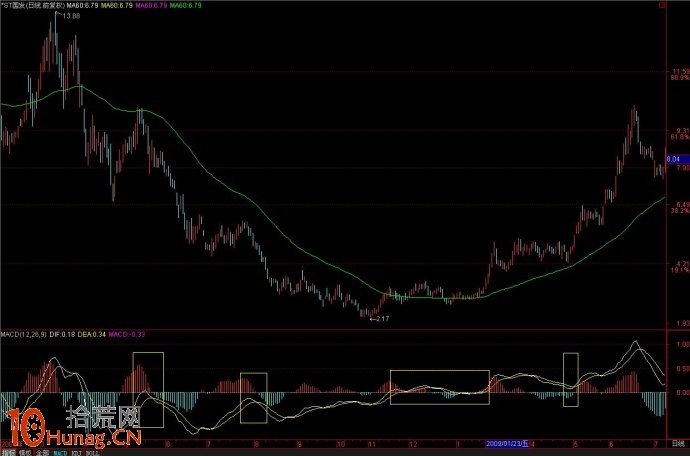The height and width of the screenshot is (456, 690).
Task: Switch to the BOLL indicator tab
Action: (x=92, y=453)
